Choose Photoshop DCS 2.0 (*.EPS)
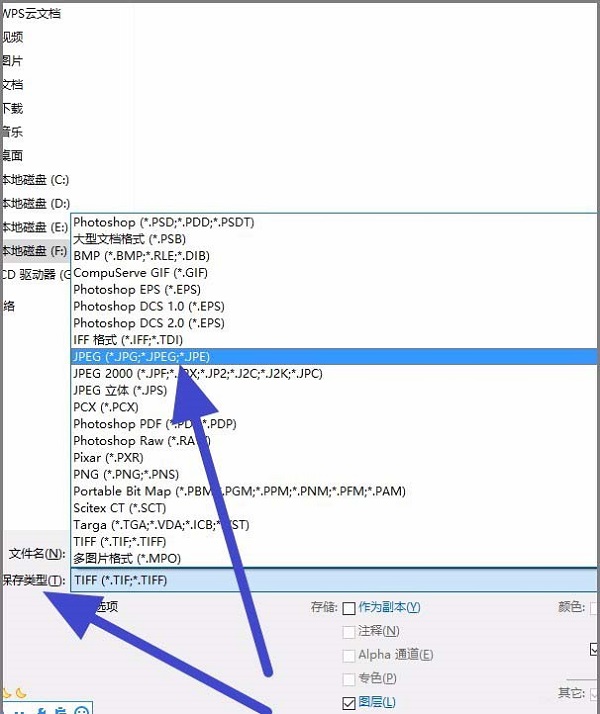Screen dimensions: 600x714 pos(334,323)
